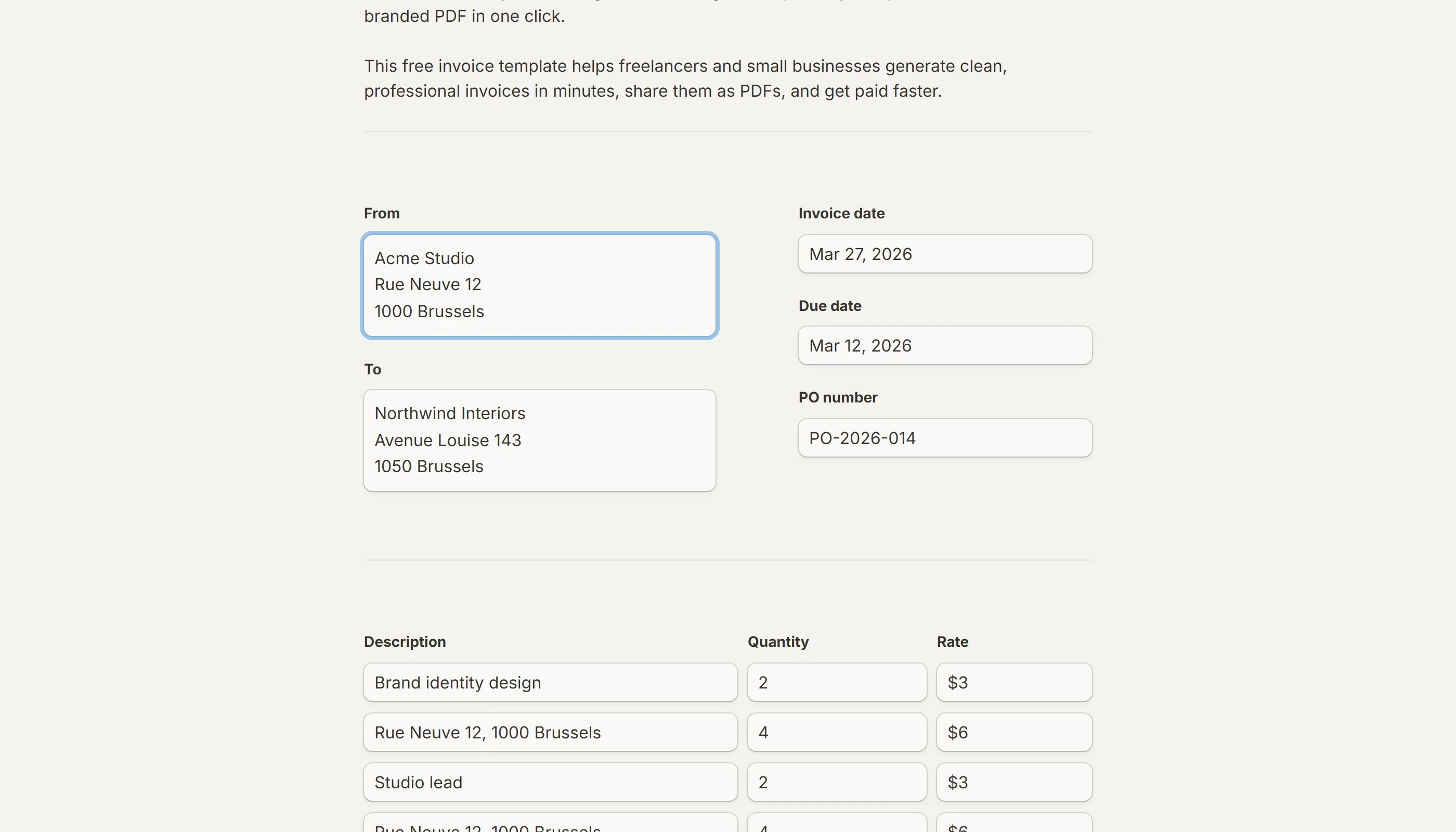
Task: Edit the Brand identity design description
Action: [x=550, y=682]
